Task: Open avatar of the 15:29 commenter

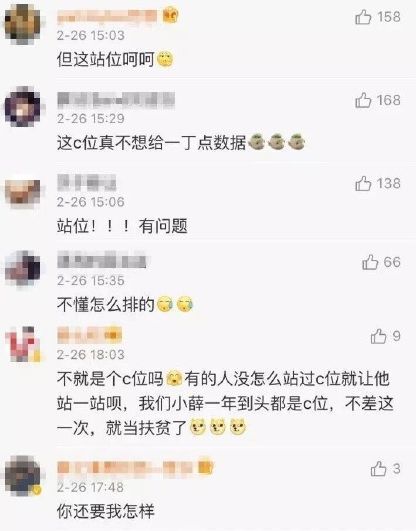Action: point(23,107)
